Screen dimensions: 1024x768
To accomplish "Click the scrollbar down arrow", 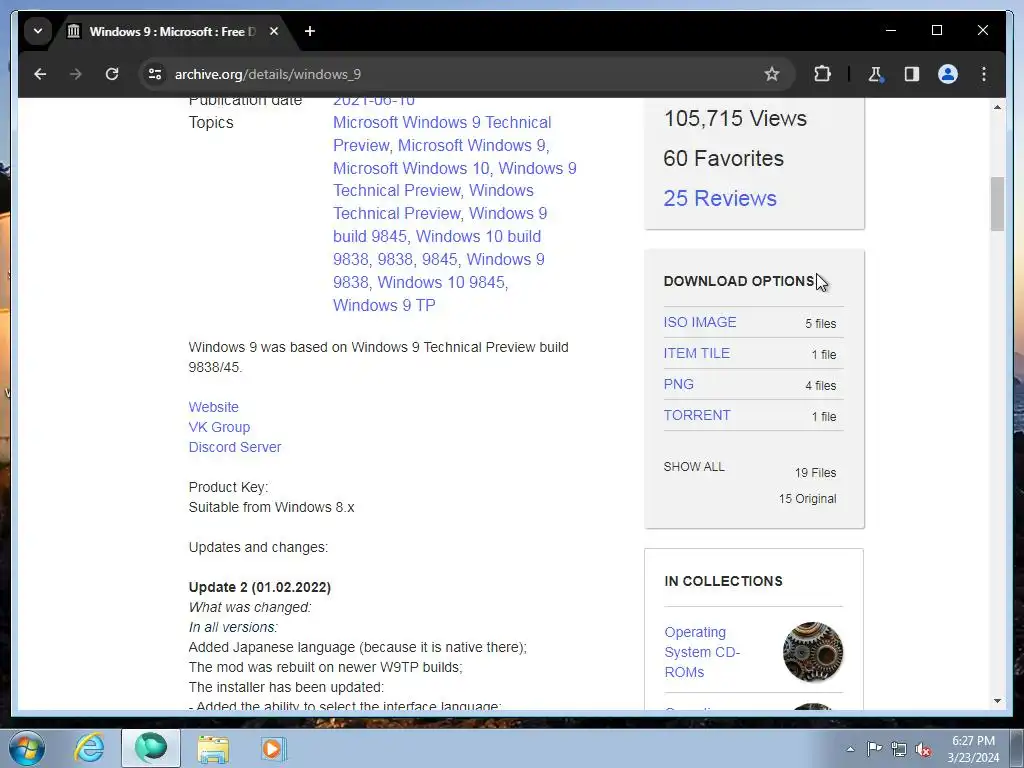I will tap(997, 701).
